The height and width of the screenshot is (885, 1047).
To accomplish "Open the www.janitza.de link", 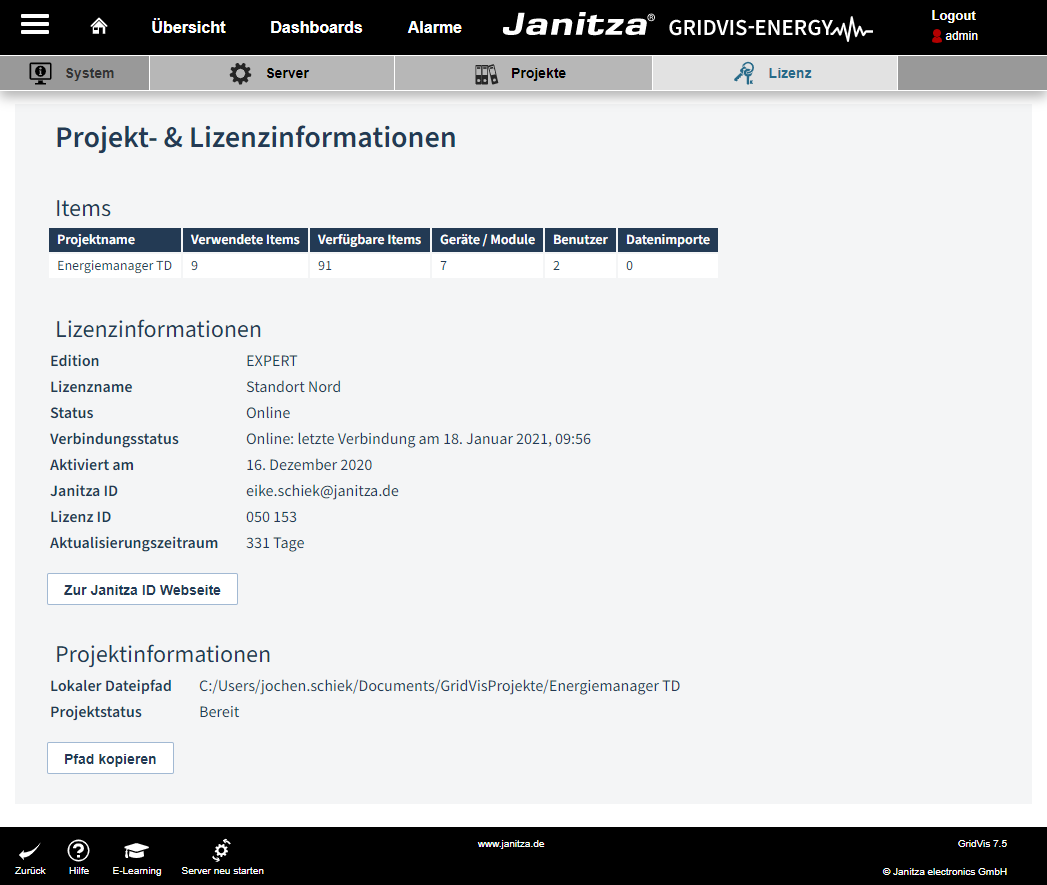I will [x=513, y=843].
